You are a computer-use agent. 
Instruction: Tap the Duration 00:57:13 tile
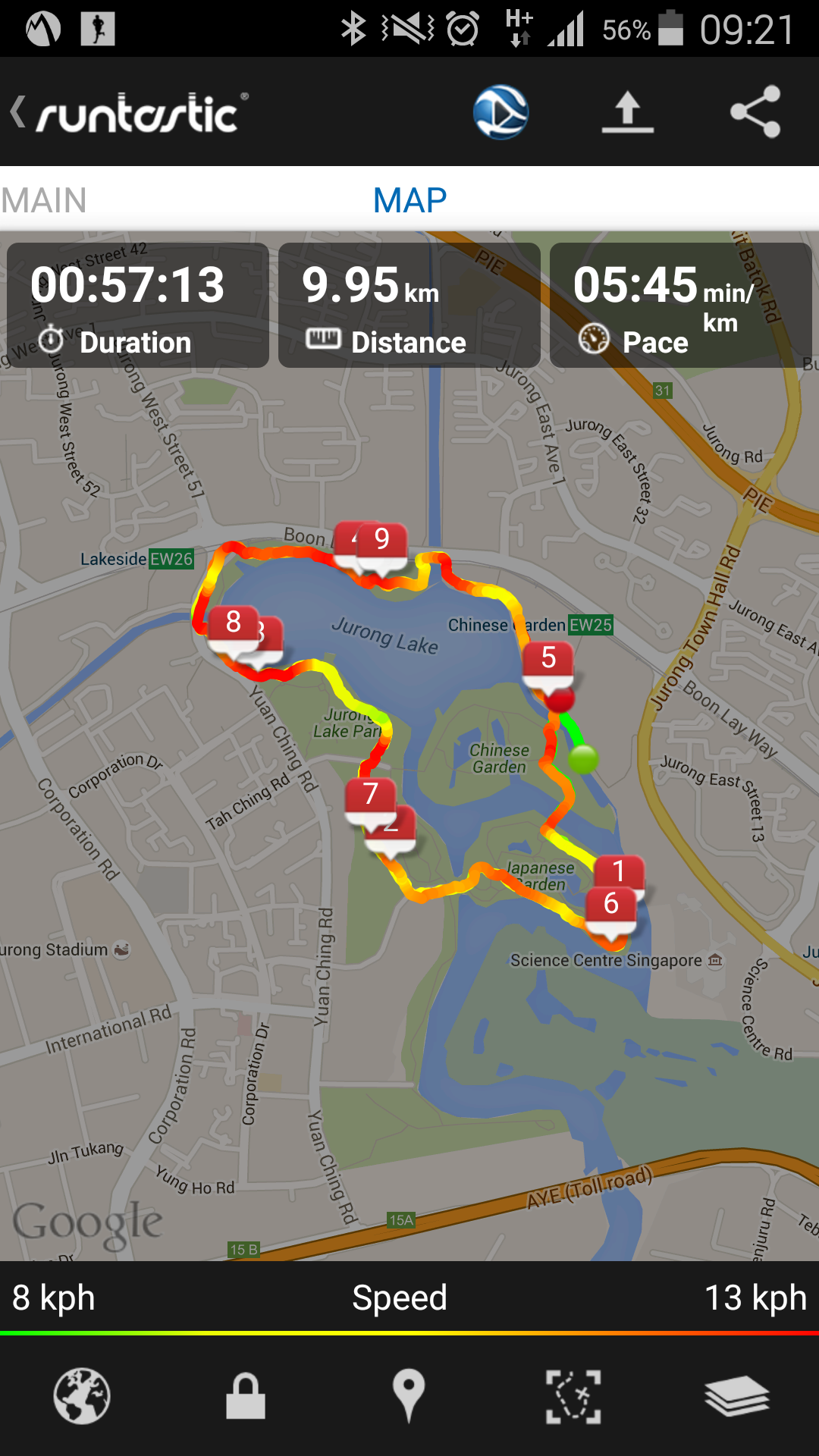pos(137,306)
